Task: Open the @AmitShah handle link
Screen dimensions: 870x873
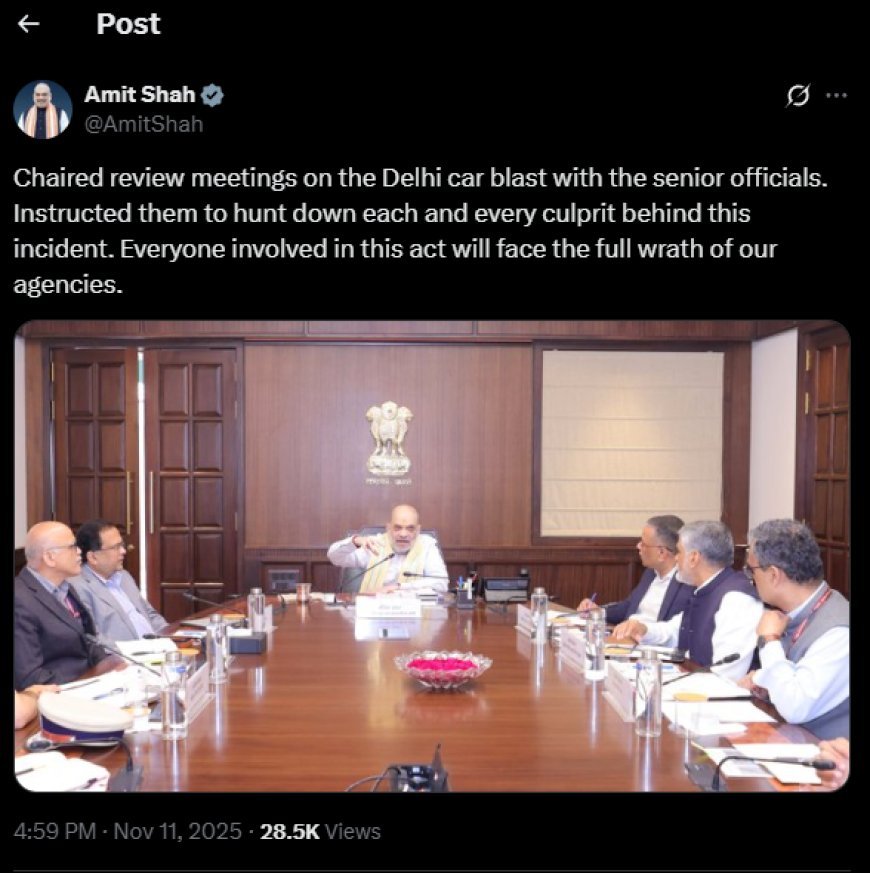Action: tap(144, 124)
